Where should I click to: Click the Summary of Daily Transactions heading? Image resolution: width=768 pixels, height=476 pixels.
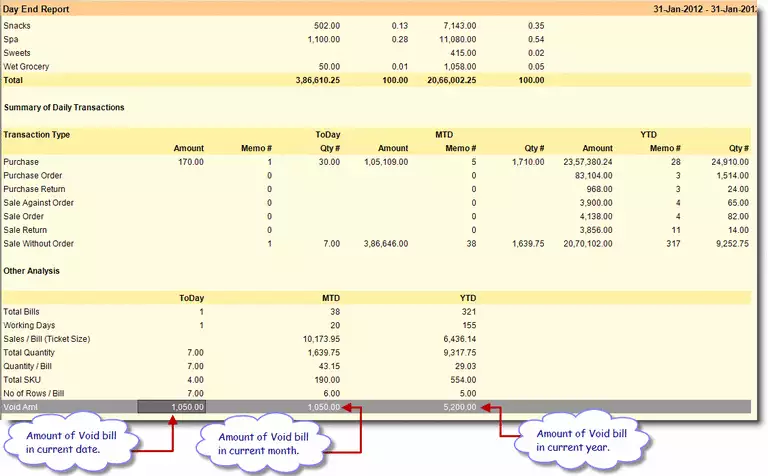tap(63, 106)
